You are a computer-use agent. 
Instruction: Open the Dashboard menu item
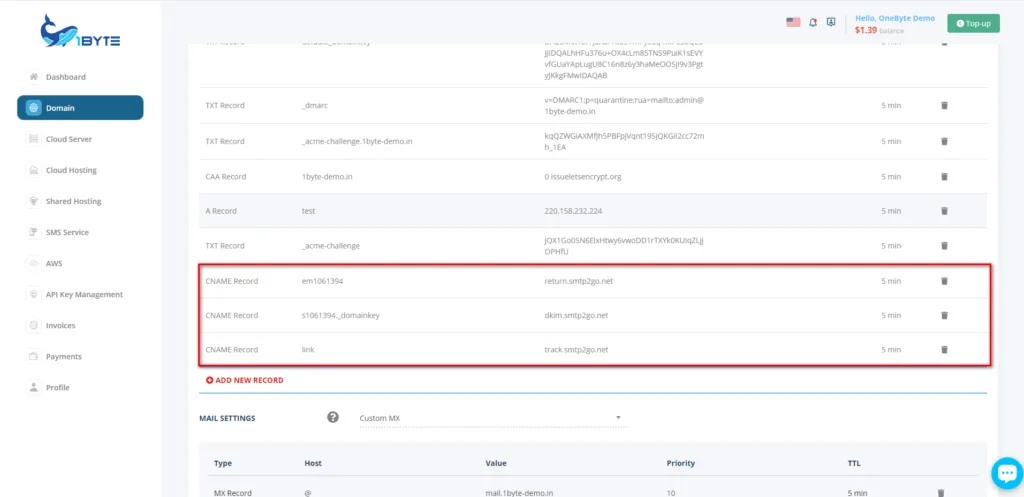(66, 77)
